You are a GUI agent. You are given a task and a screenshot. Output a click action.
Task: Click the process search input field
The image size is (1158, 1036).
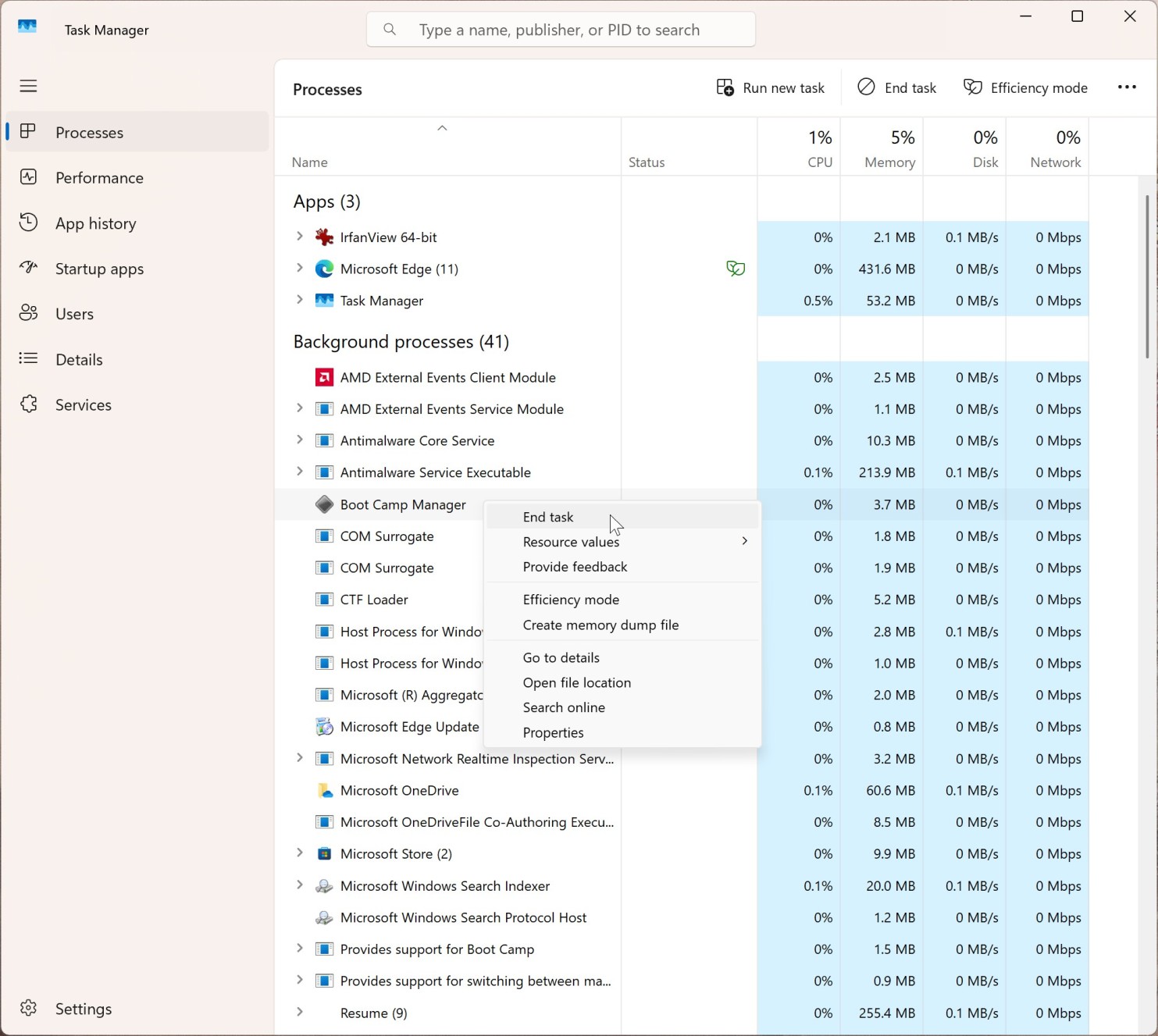pyautogui.click(x=561, y=30)
